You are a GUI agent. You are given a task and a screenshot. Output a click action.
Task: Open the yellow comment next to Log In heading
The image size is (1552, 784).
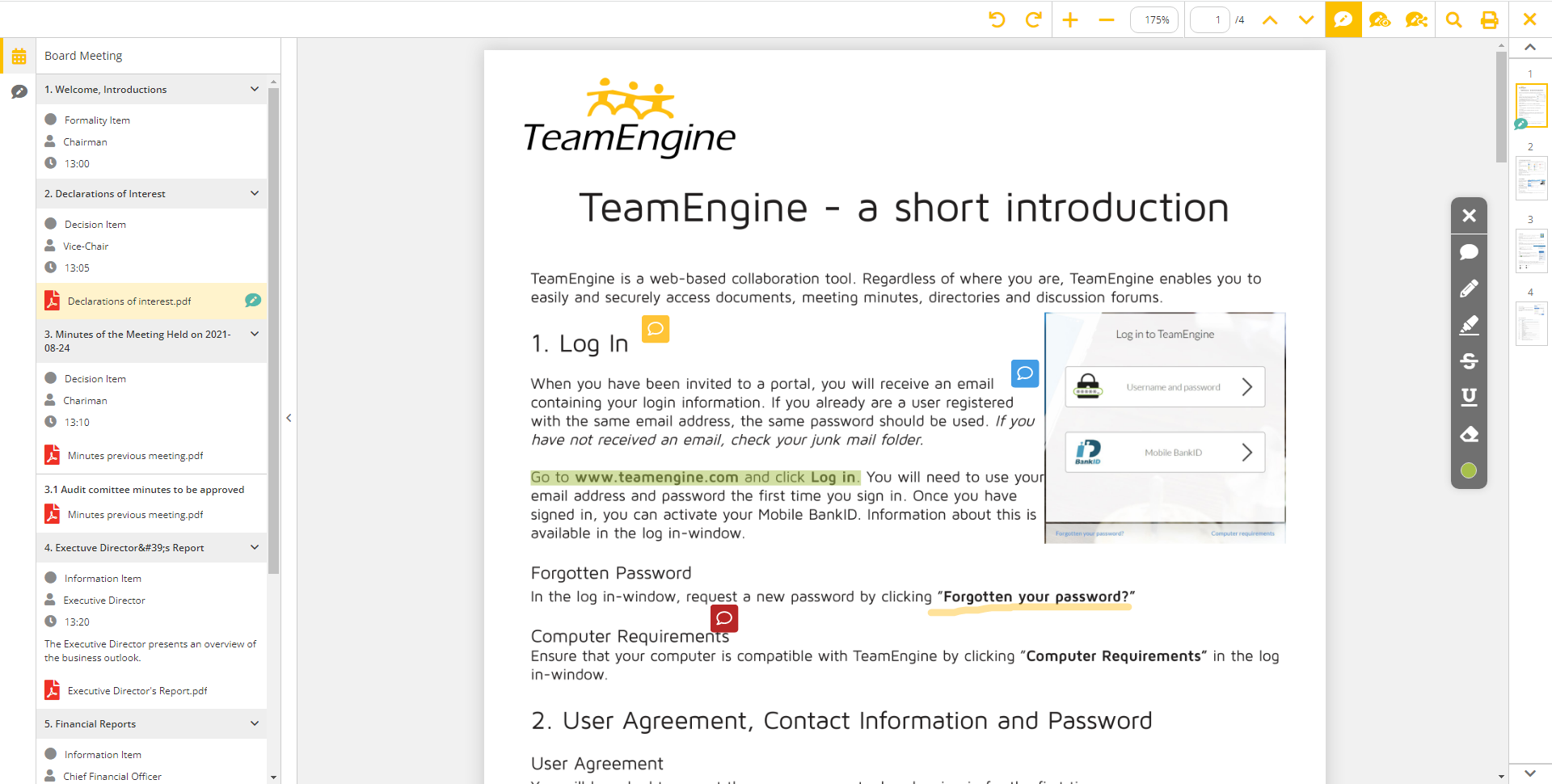pos(656,329)
